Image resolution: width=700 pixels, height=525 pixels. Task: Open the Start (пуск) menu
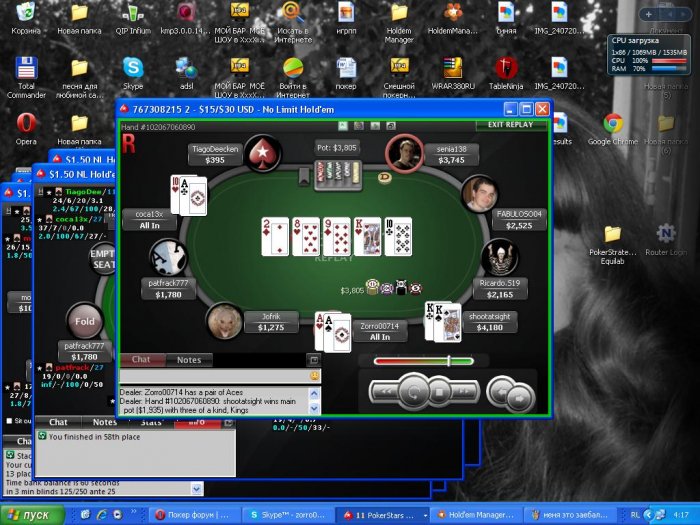[33, 515]
